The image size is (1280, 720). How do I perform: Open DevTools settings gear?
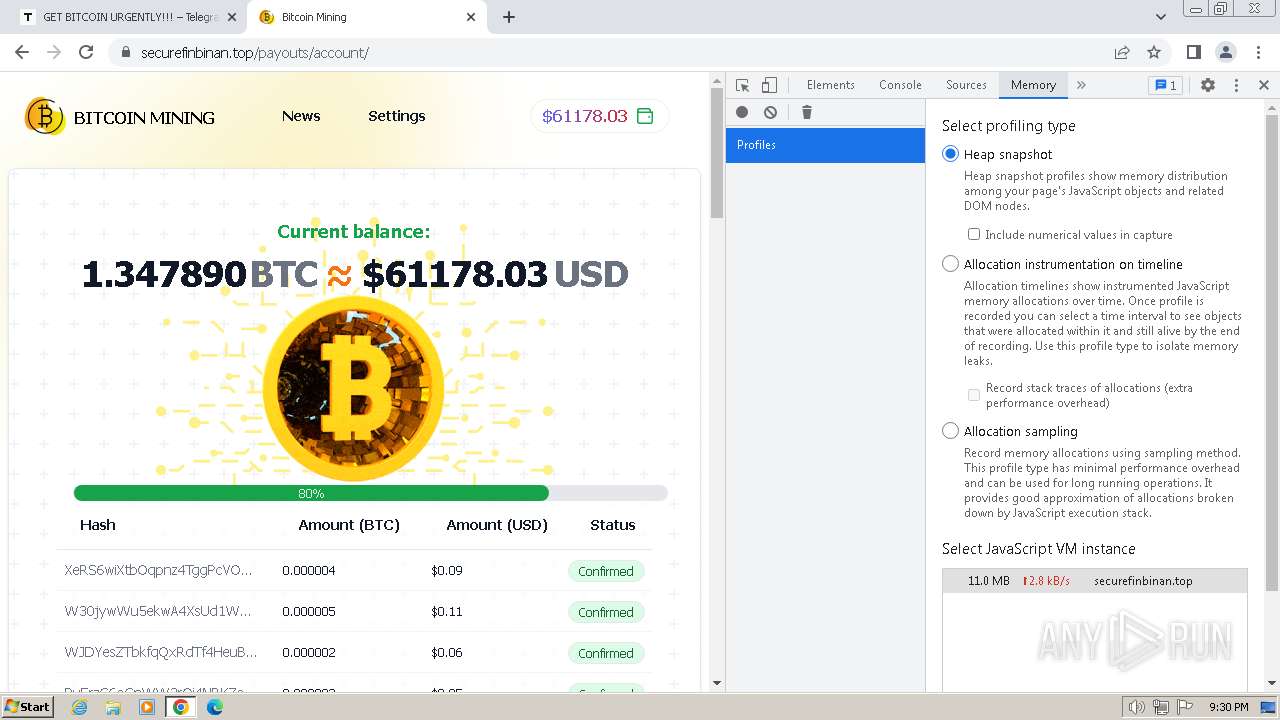[1208, 85]
